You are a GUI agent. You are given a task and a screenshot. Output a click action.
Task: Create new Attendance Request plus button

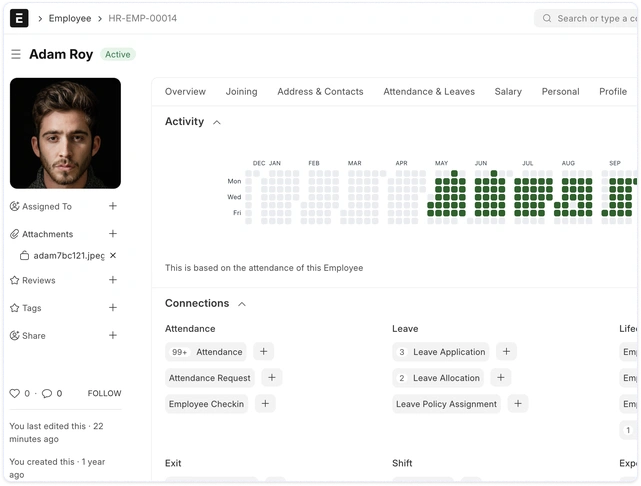point(272,378)
